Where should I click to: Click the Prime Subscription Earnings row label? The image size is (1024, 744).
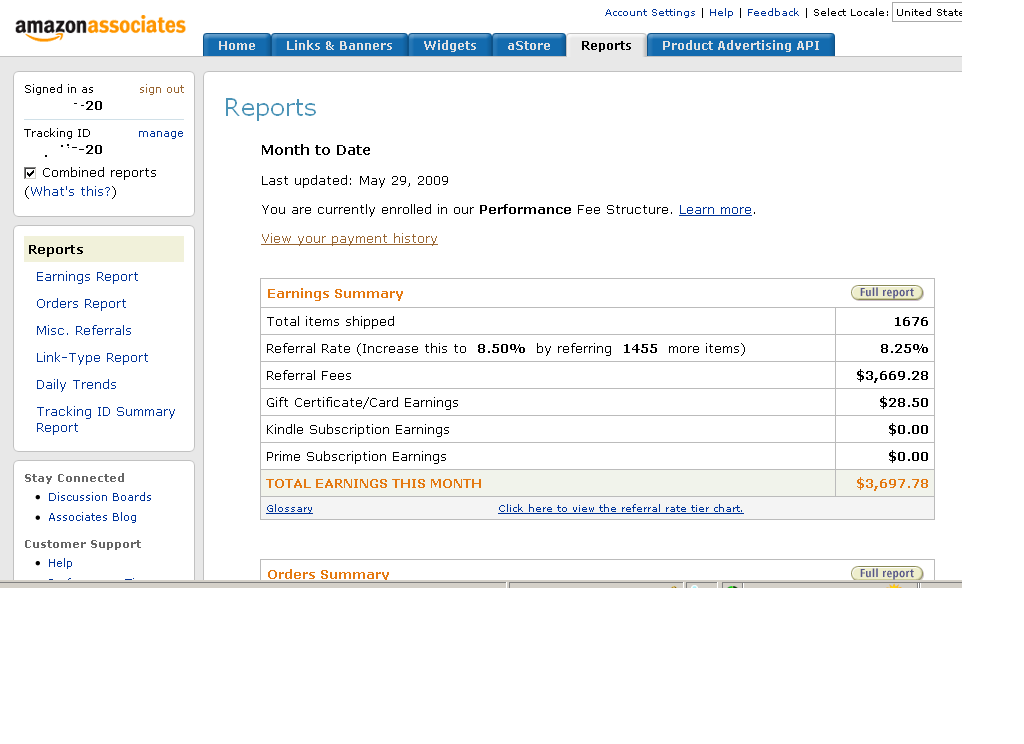tap(357, 457)
